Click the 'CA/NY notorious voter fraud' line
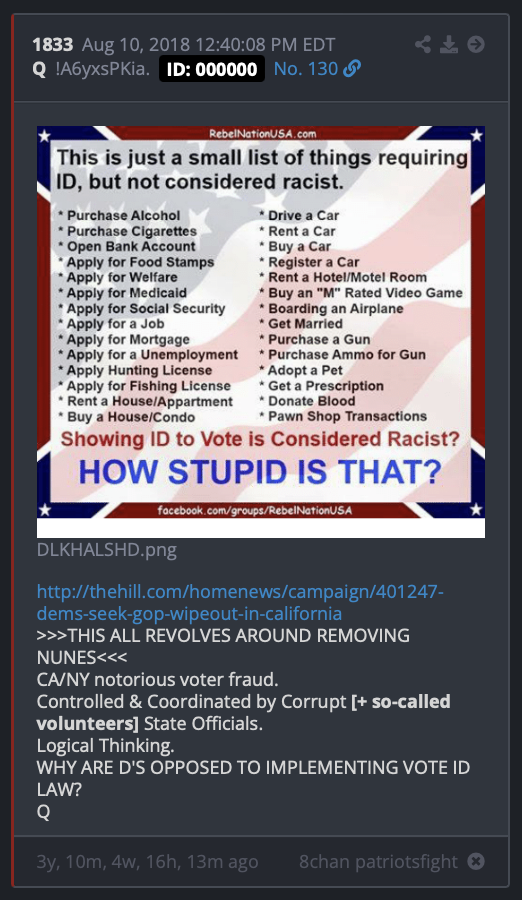 tap(157, 680)
